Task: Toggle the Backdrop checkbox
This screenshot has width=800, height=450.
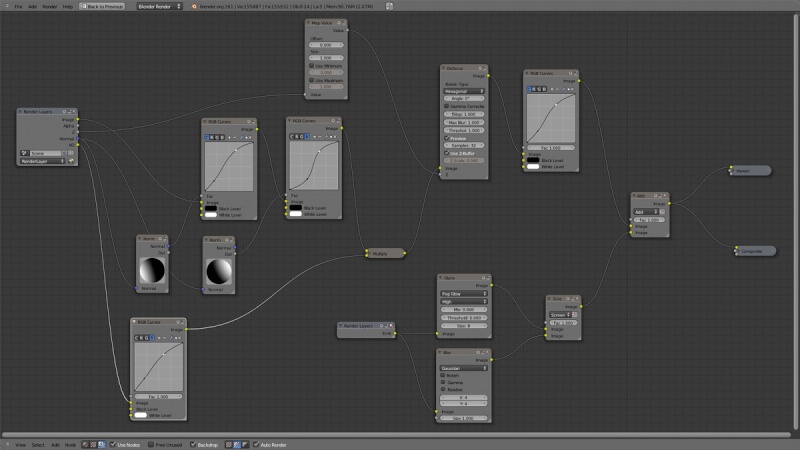Action: (x=193, y=444)
